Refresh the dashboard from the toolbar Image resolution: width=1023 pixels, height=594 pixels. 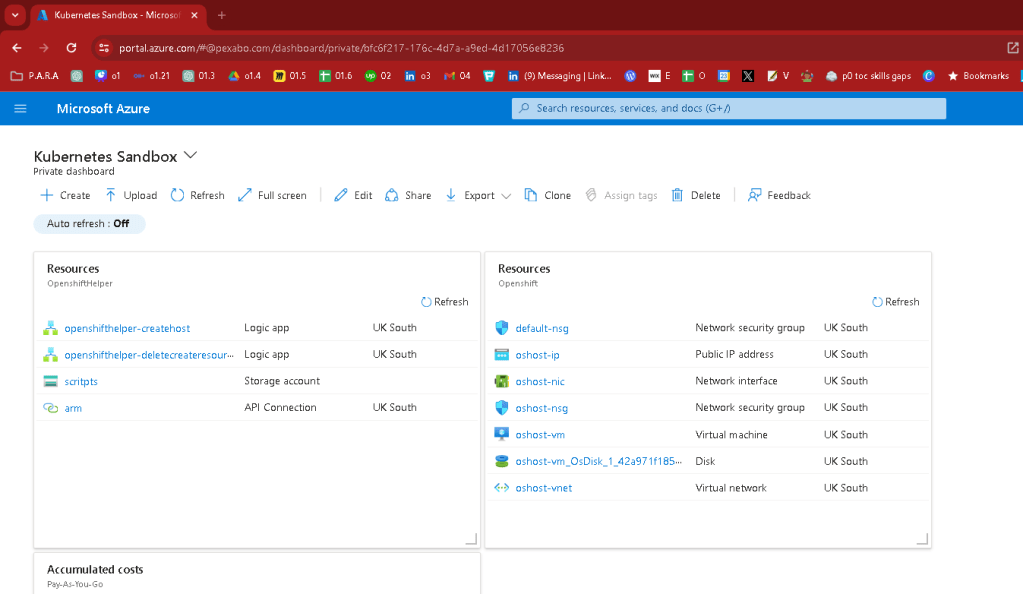(x=198, y=195)
